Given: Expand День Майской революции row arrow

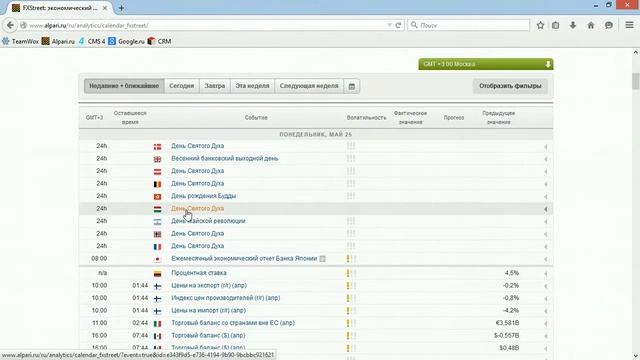Looking at the screenshot, I should click(x=546, y=222).
